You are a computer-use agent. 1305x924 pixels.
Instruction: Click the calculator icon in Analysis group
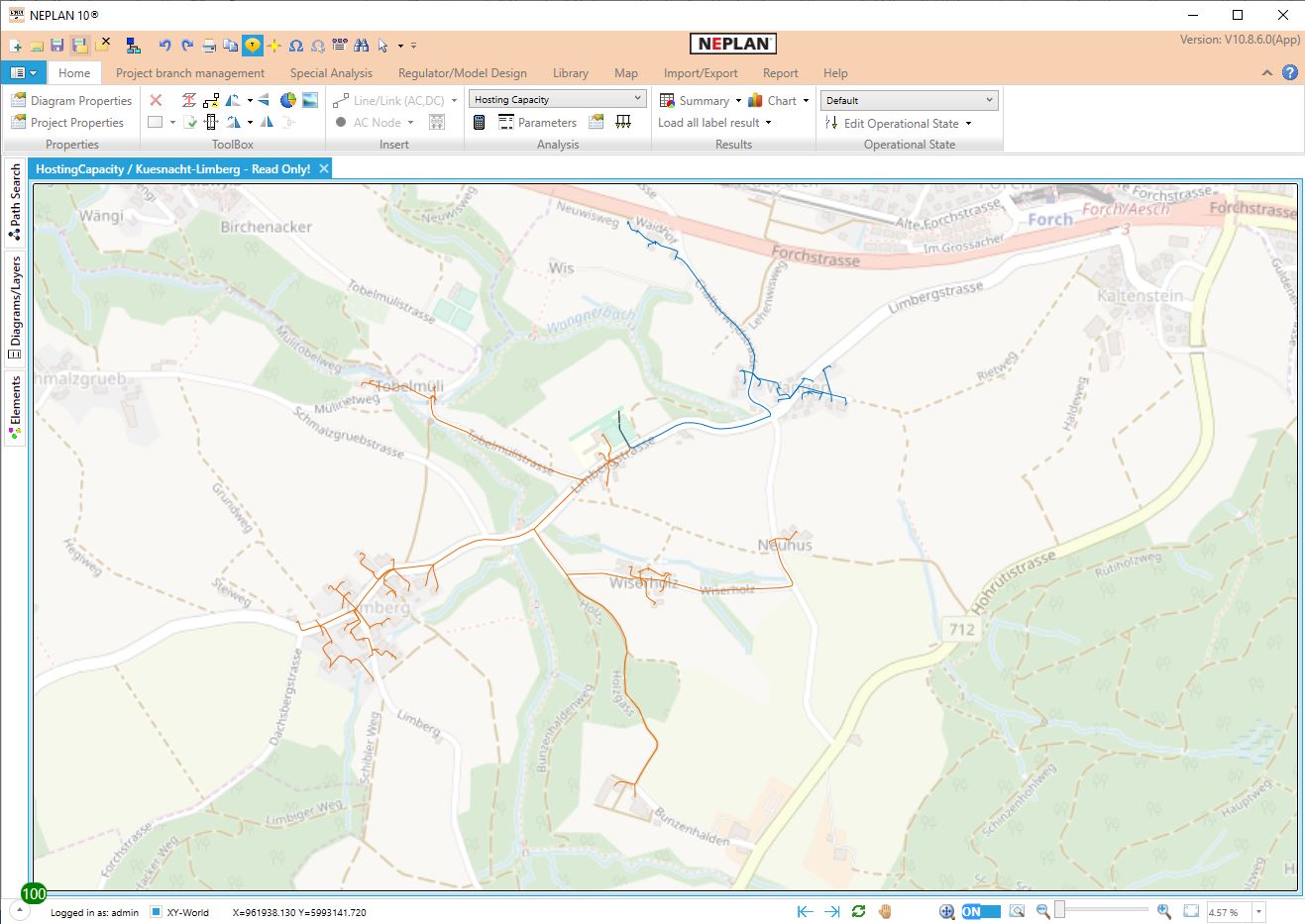coord(479,122)
